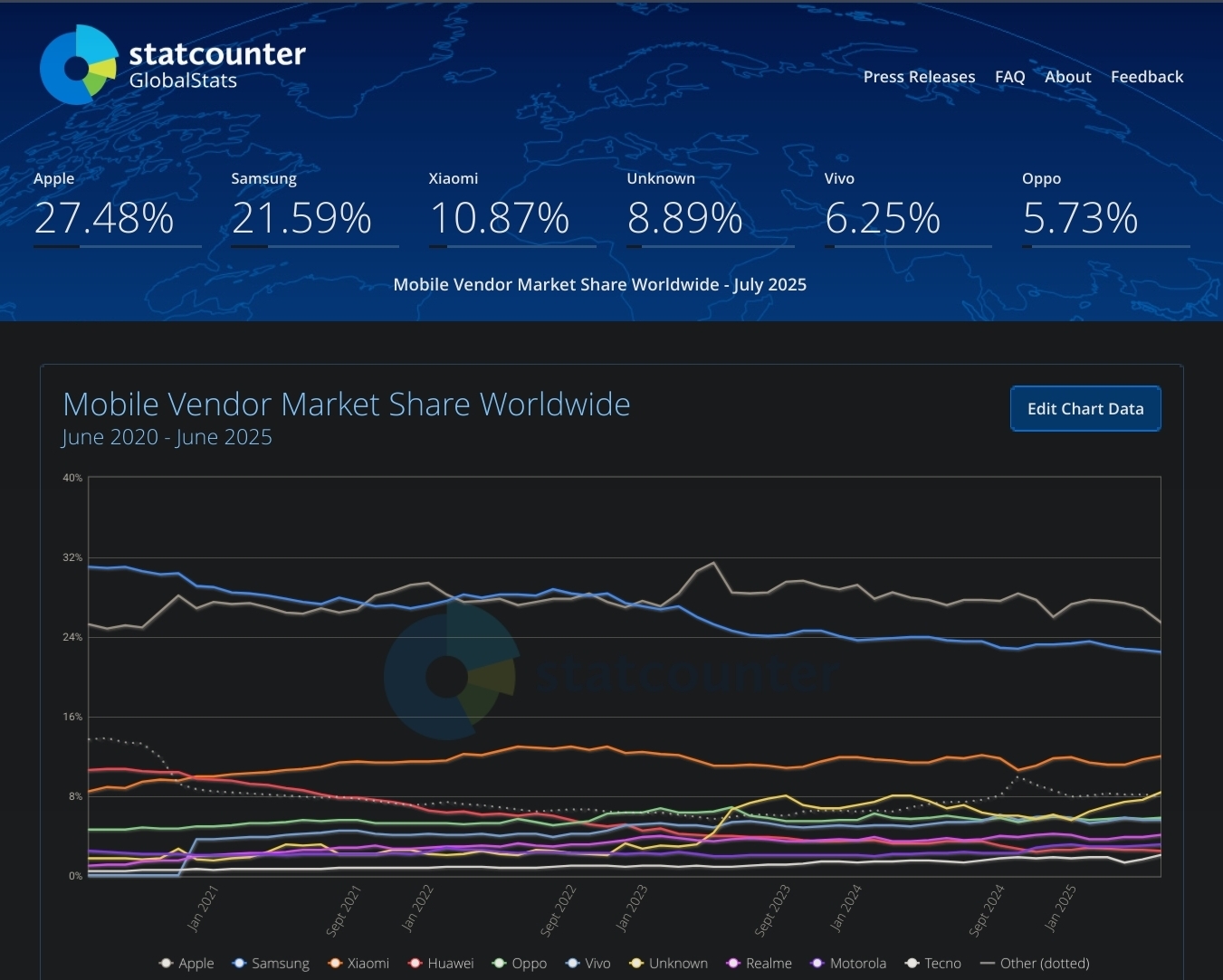Image resolution: width=1223 pixels, height=980 pixels.
Task: Hide the Xiaomi series via legend
Action: (x=358, y=964)
